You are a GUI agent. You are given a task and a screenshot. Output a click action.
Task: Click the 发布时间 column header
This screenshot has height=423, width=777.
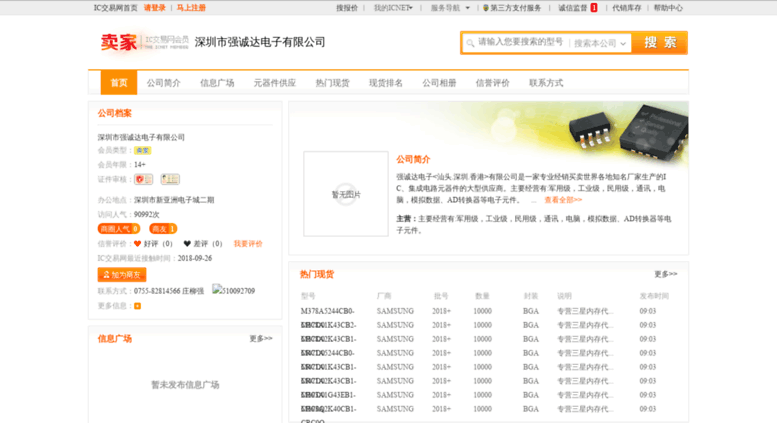click(x=654, y=296)
